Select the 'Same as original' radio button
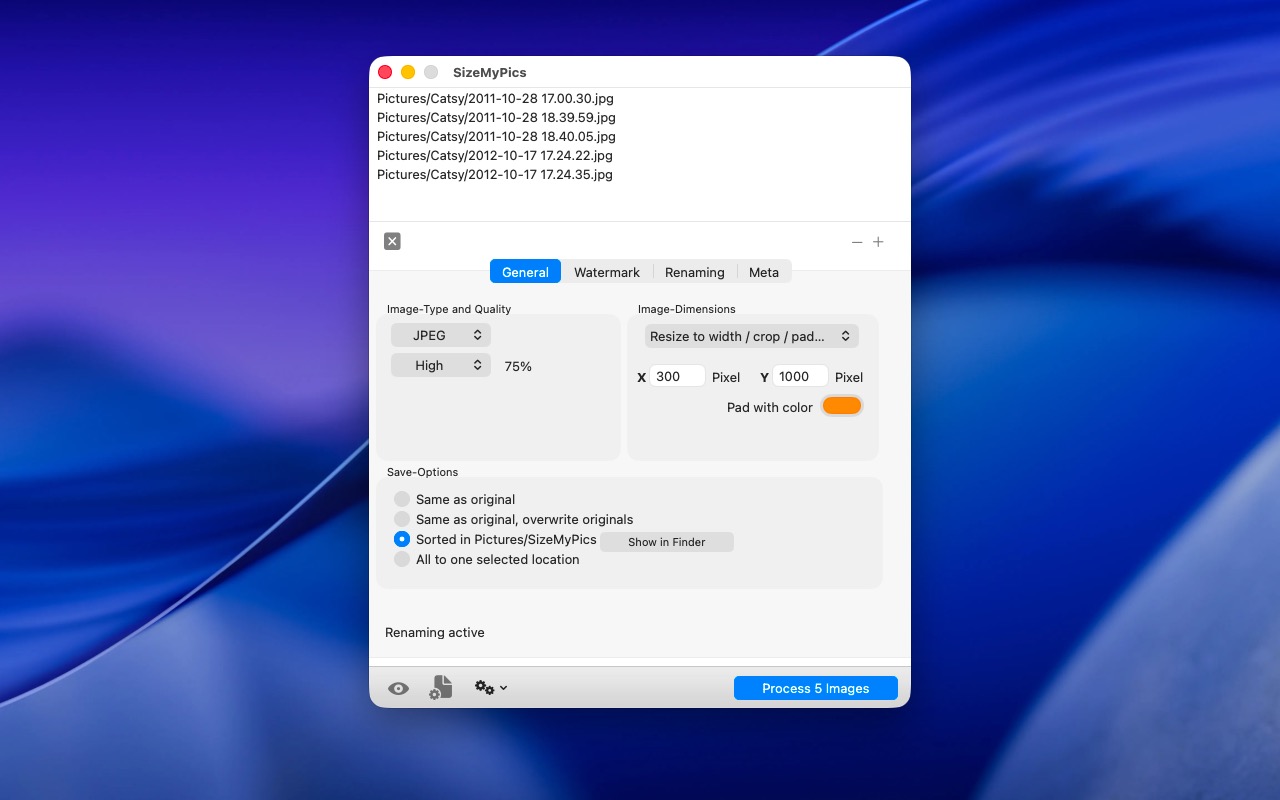 (402, 499)
